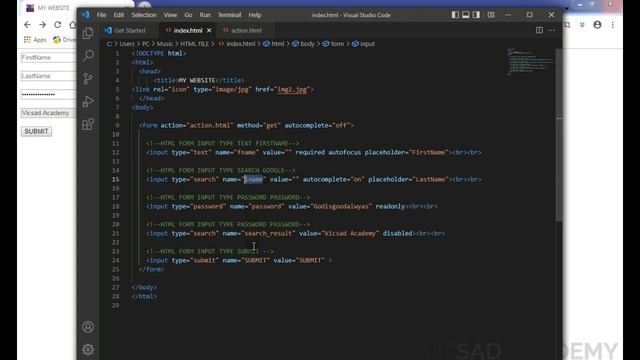Open the View menu

[x=170, y=15]
